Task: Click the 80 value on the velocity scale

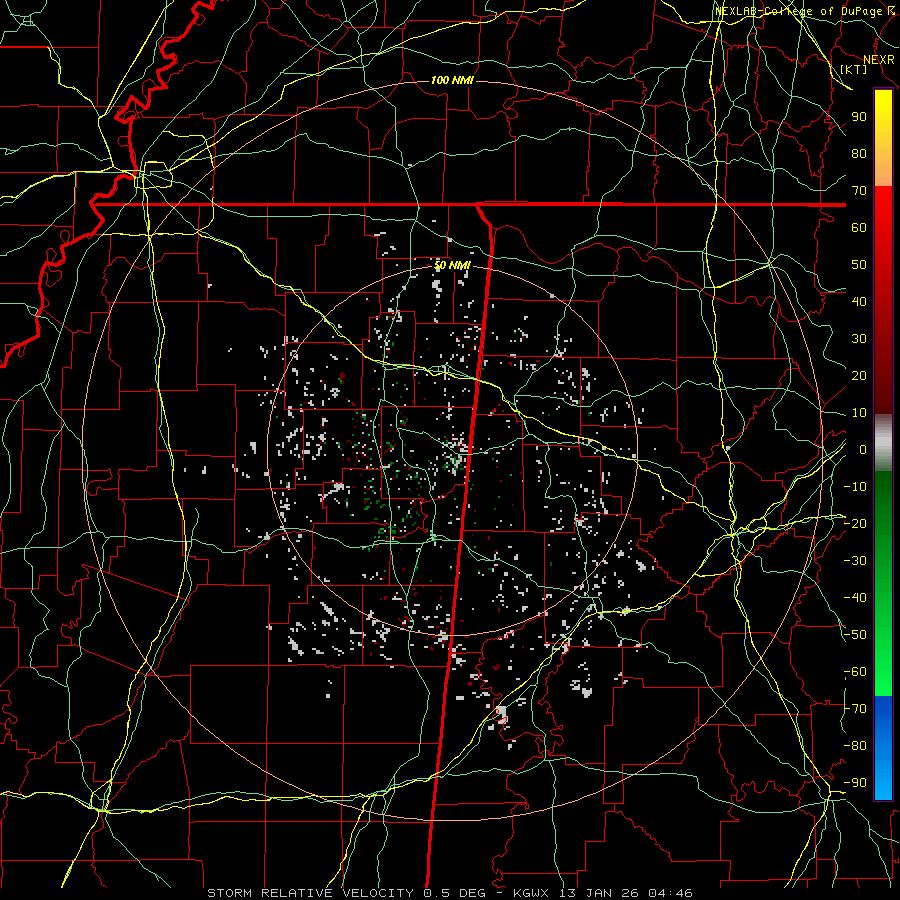Action: pyautogui.click(x=859, y=153)
